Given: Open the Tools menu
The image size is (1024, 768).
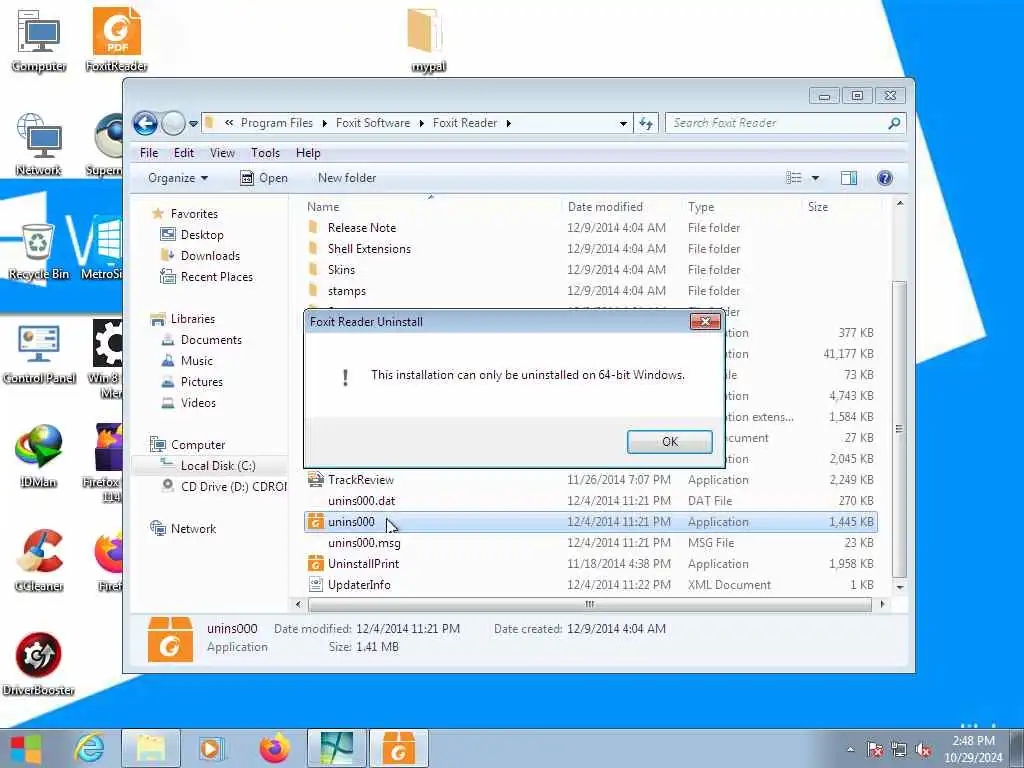Looking at the screenshot, I should coord(265,153).
